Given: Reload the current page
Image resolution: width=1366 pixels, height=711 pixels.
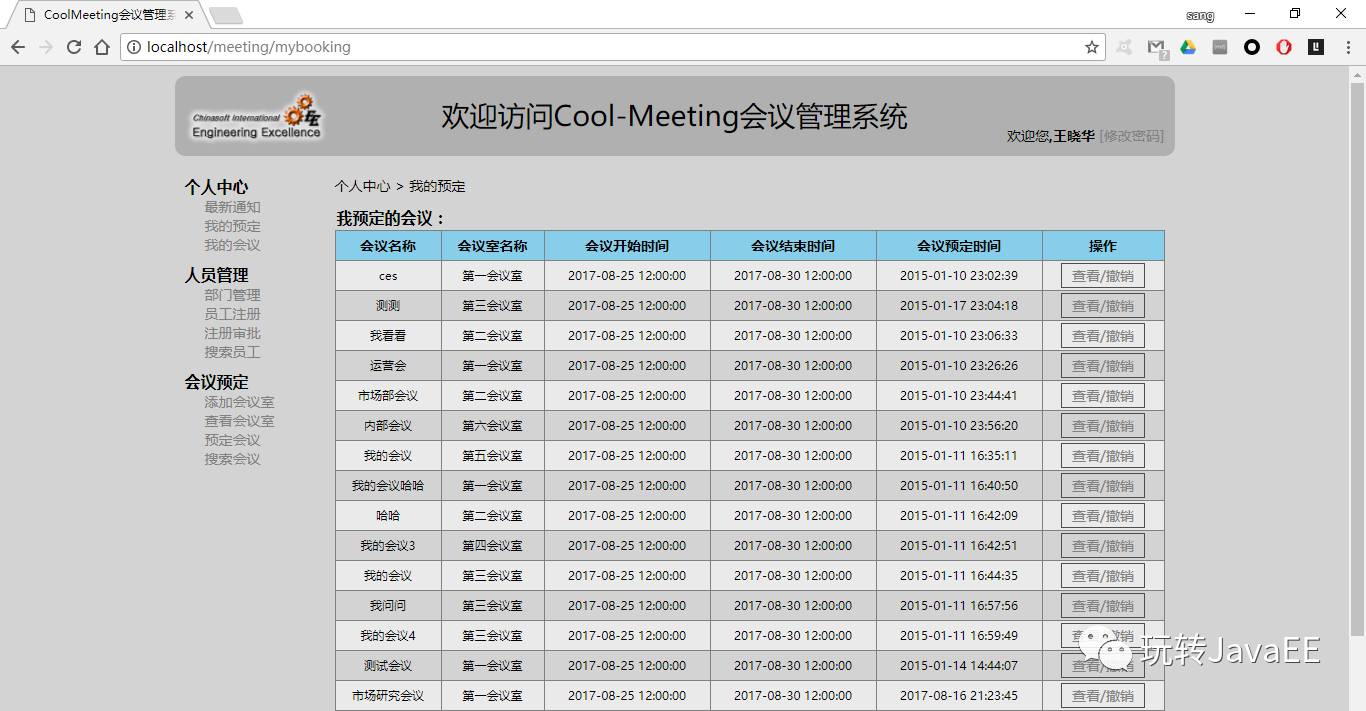Looking at the screenshot, I should click(73, 47).
